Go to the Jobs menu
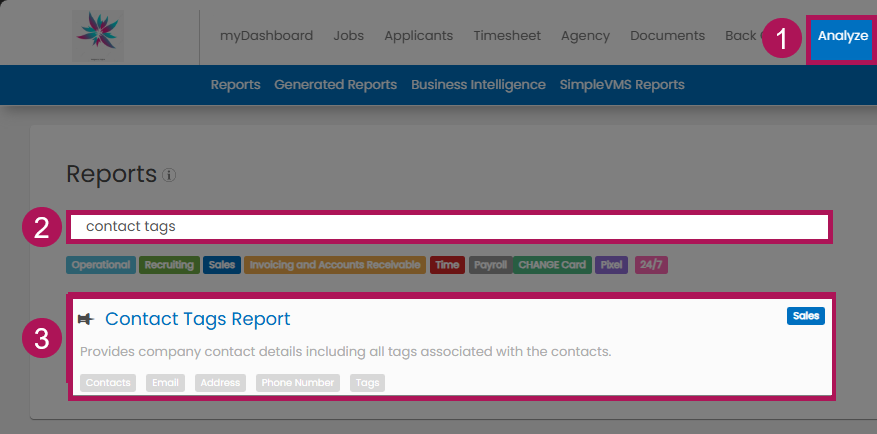This screenshot has height=434, width=877. pyautogui.click(x=348, y=36)
